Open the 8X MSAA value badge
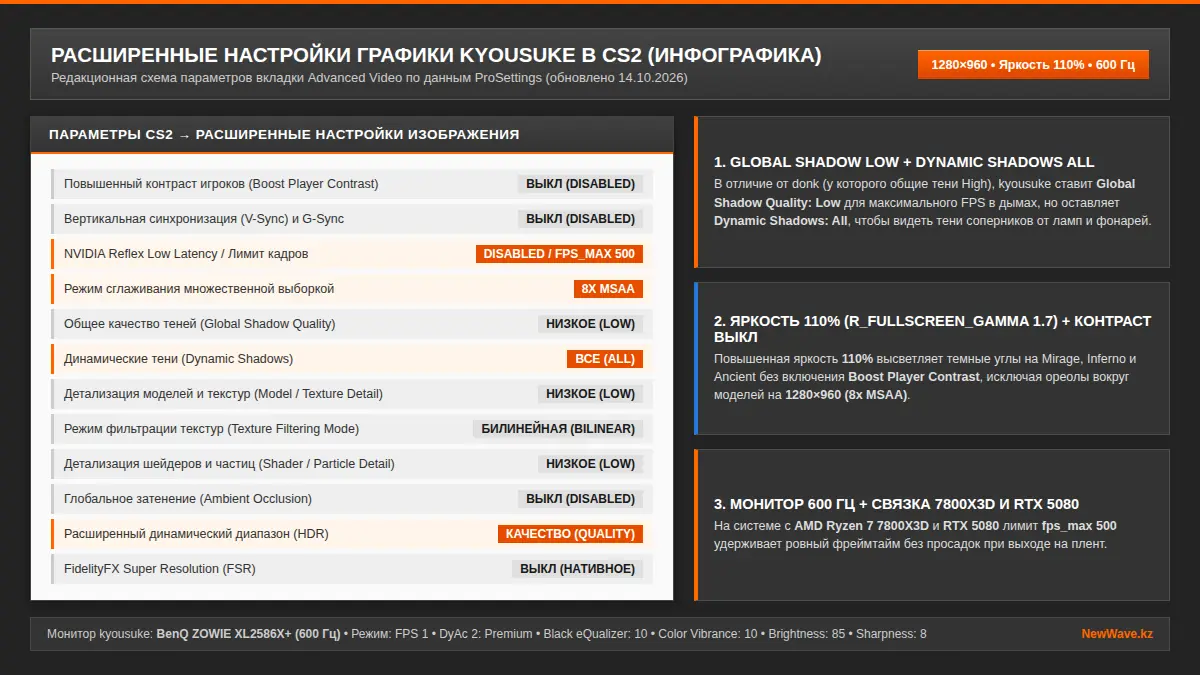Image resolution: width=1200 pixels, height=675 pixels. (x=608, y=289)
